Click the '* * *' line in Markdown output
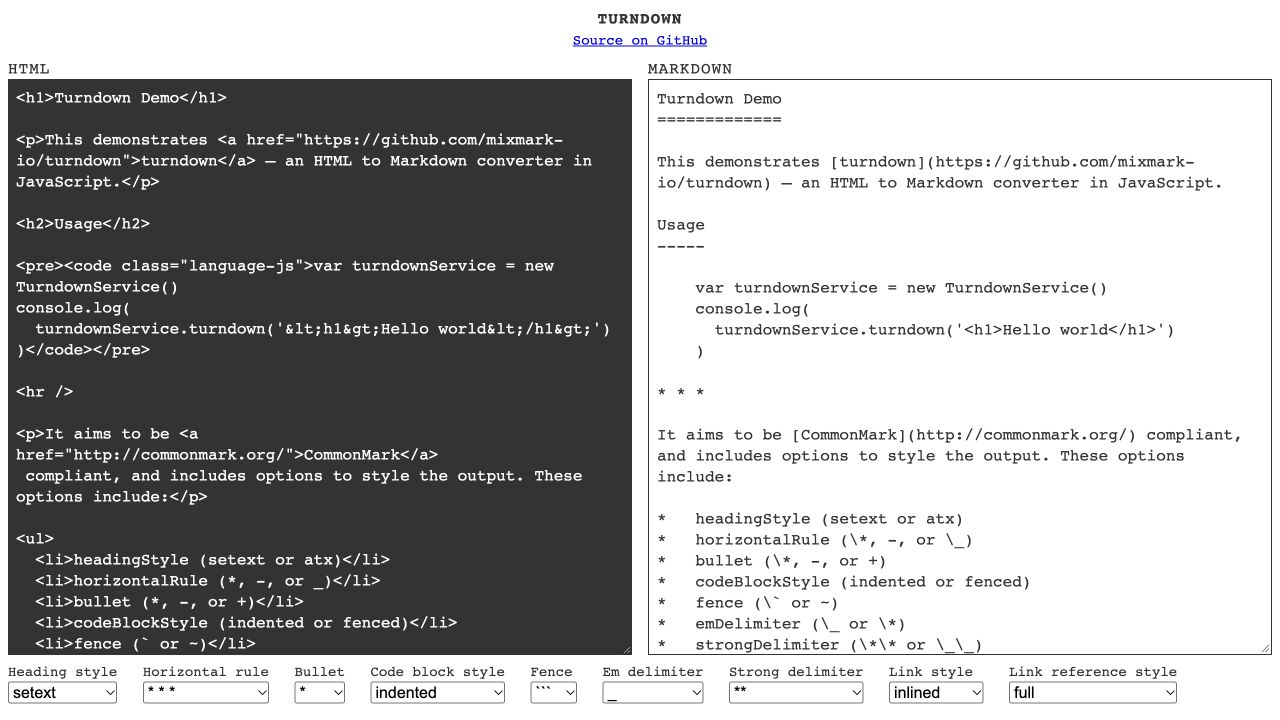Screen dimensions: 1280x720 click(x=681, y=393)
